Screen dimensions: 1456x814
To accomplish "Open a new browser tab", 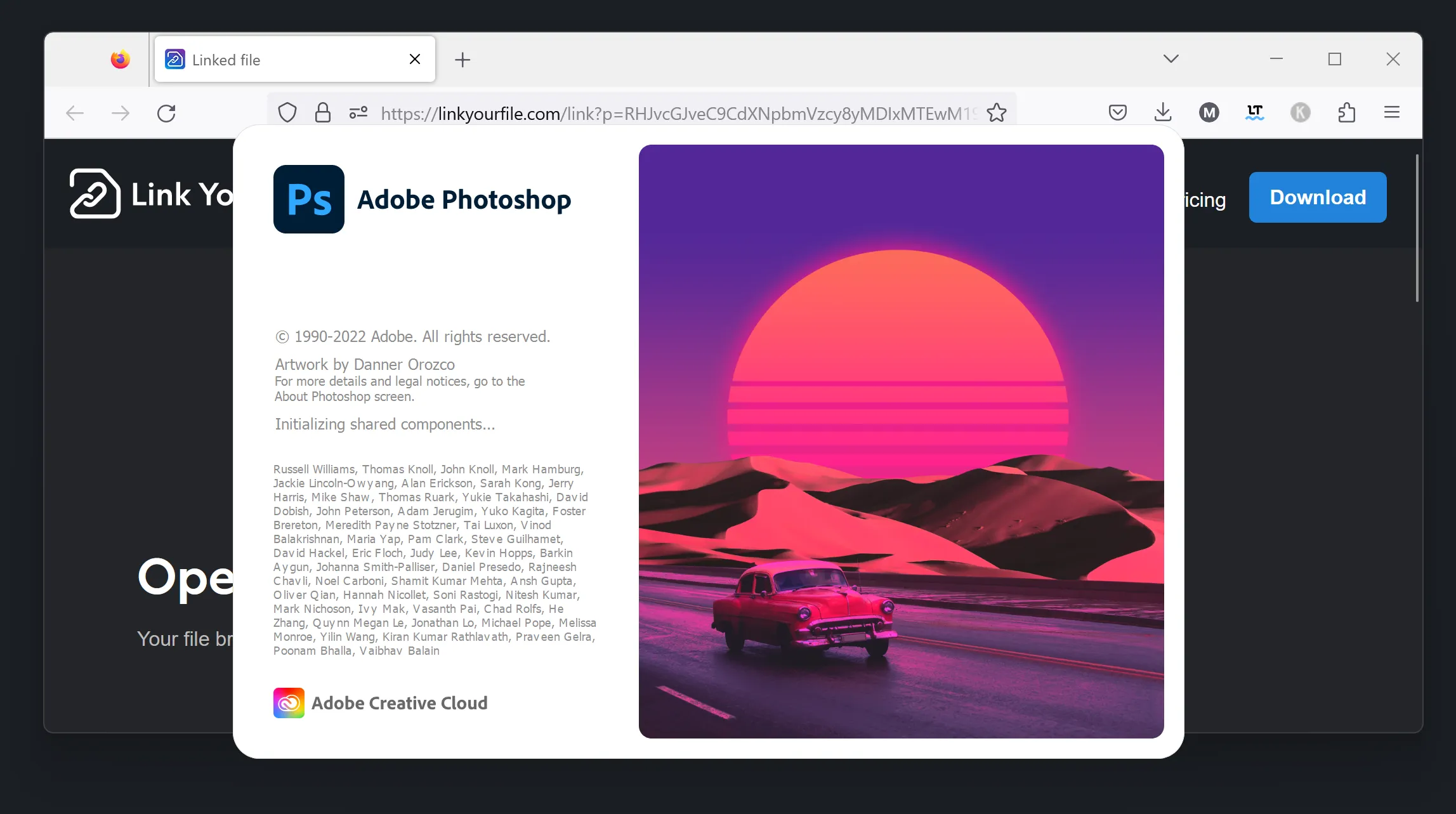I will 462,59.
